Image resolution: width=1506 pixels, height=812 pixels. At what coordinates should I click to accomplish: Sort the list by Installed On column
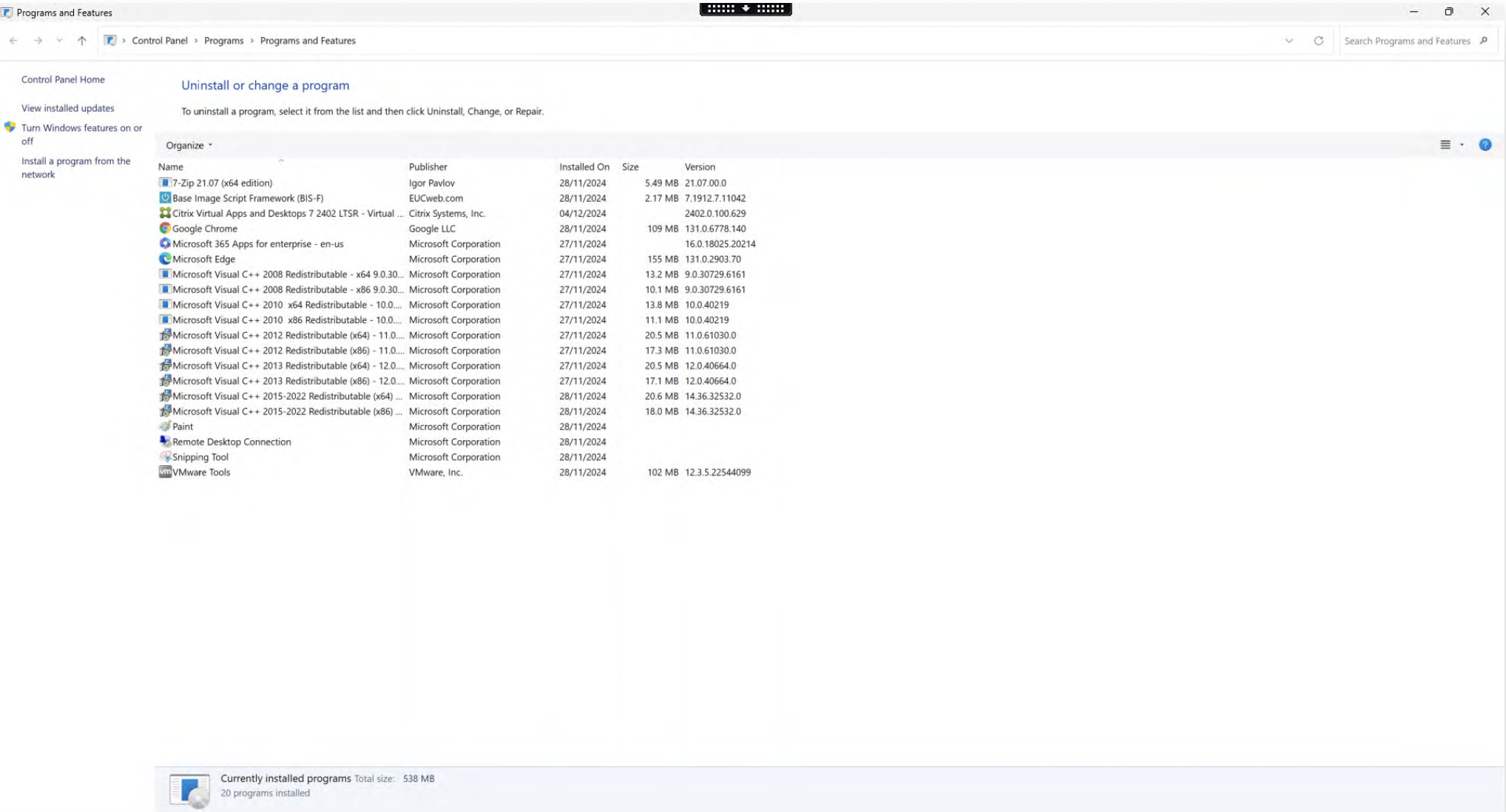point(584,167)
